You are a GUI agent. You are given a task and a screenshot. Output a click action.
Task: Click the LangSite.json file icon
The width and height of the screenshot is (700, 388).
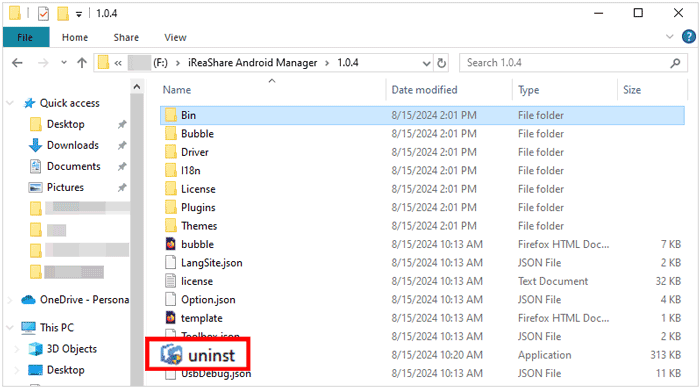click(x=171, y=262)
